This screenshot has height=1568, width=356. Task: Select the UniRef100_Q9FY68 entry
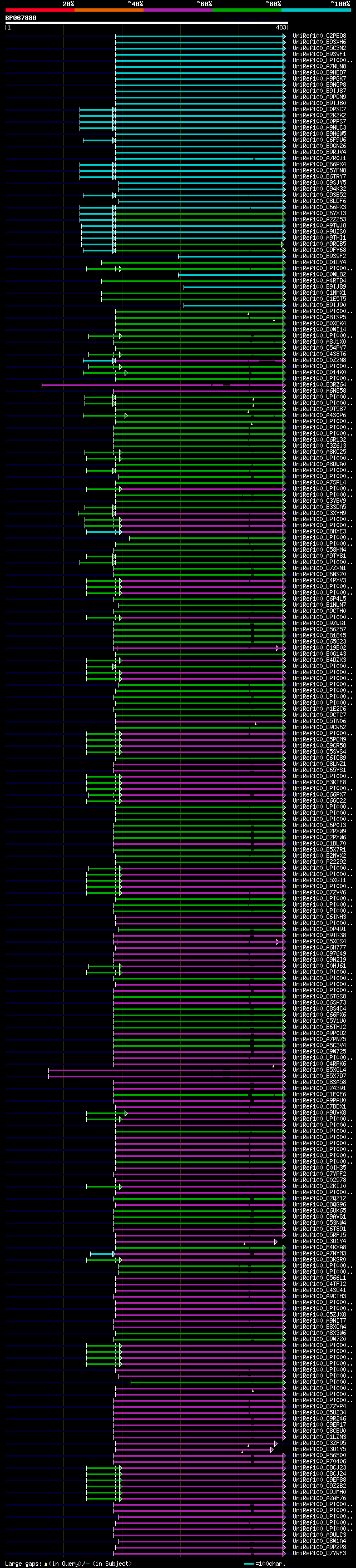point(319,250)
